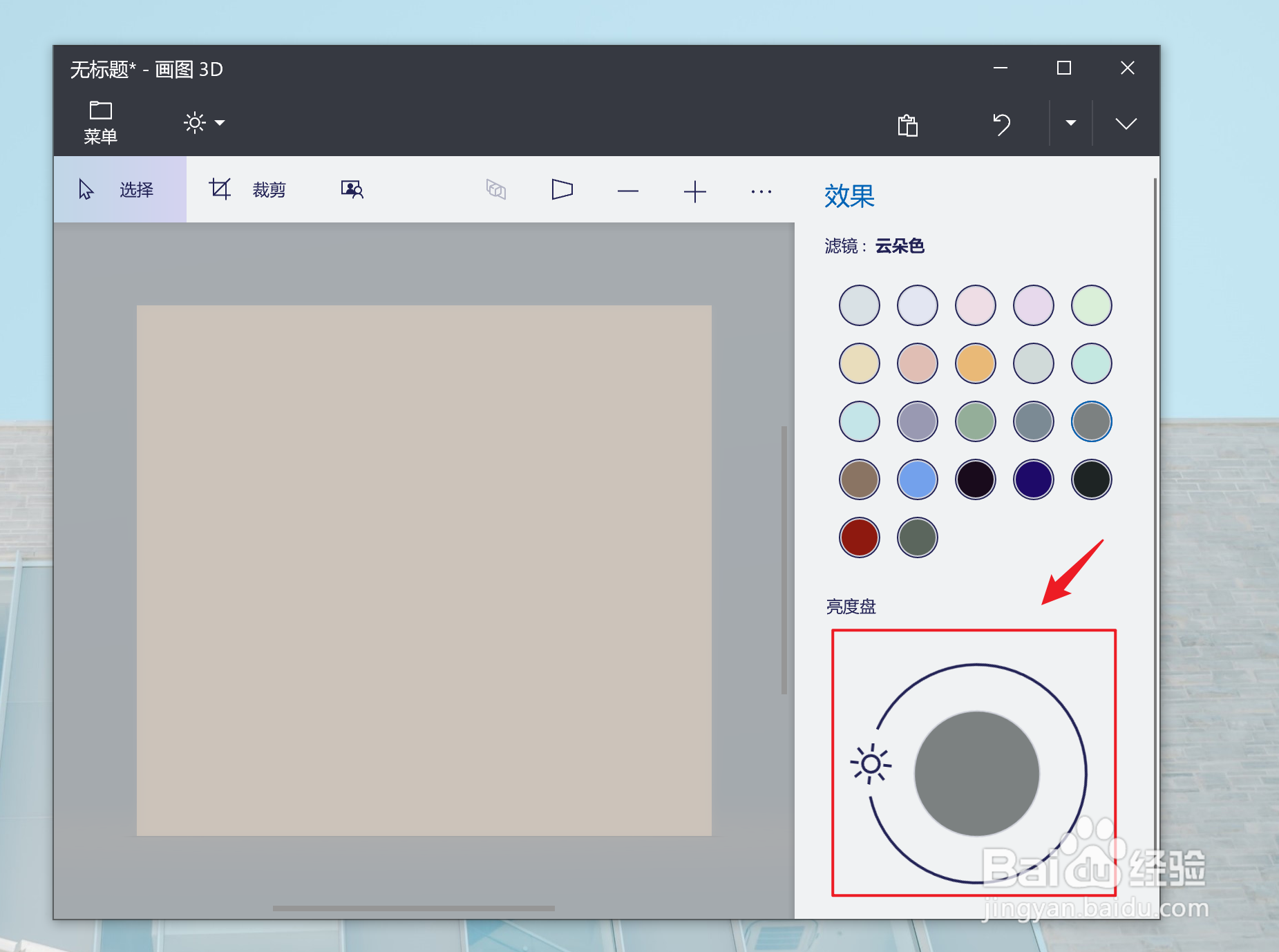The image size is (1279, 952).
Task: Toggle the 3D view icon
Action: 496,189
